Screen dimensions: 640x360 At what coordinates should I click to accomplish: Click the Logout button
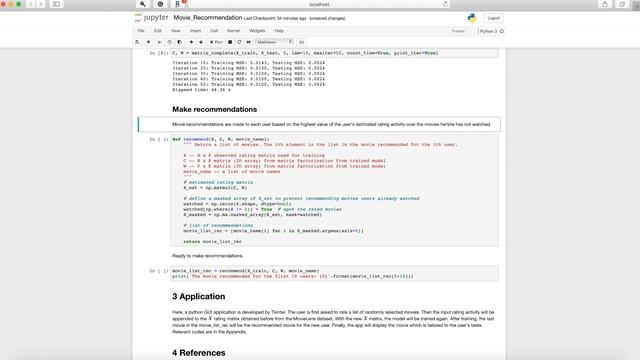(x=493, y=18)
